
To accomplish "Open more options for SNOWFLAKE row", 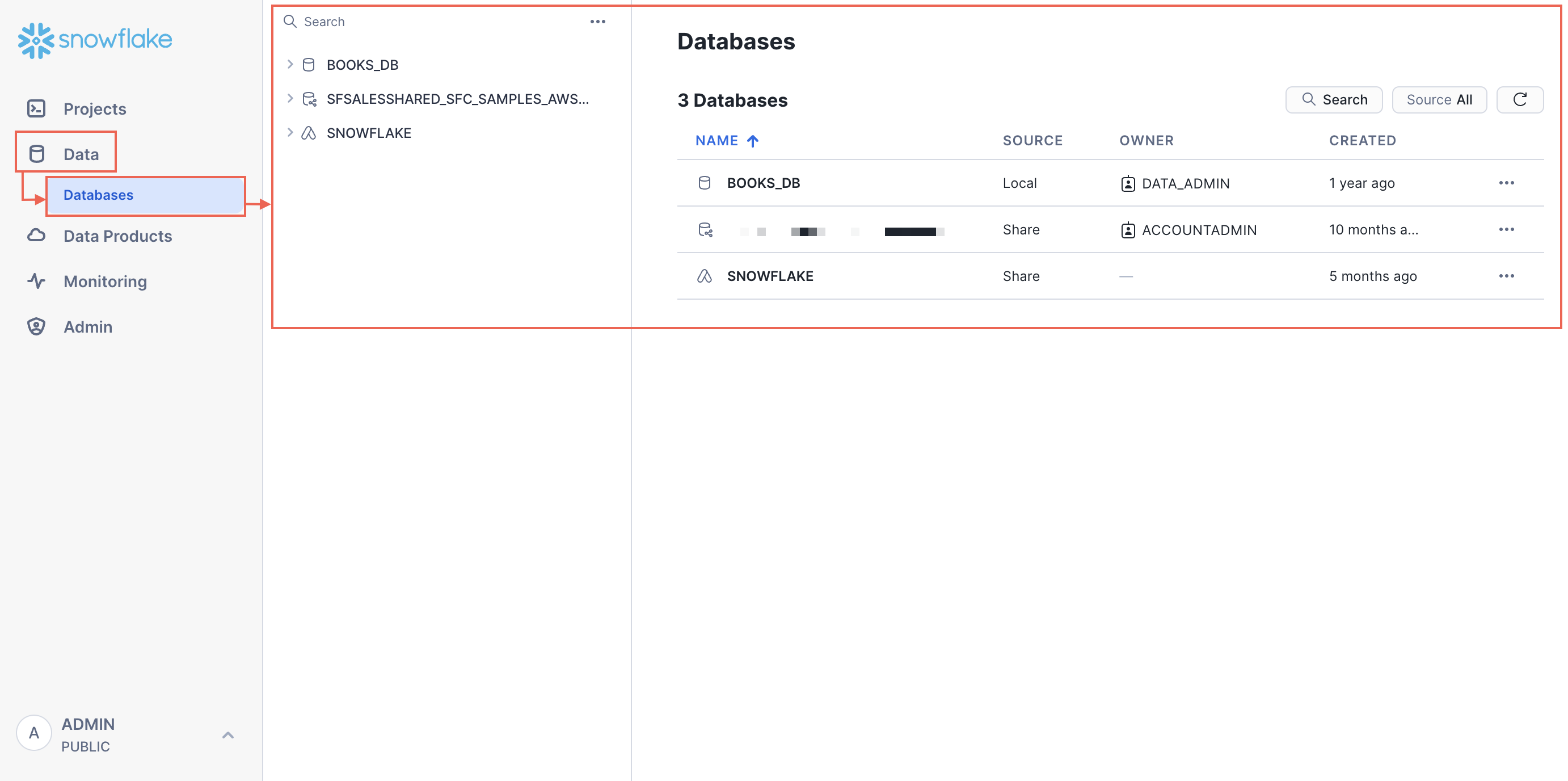I will (x=1506, y=276).
